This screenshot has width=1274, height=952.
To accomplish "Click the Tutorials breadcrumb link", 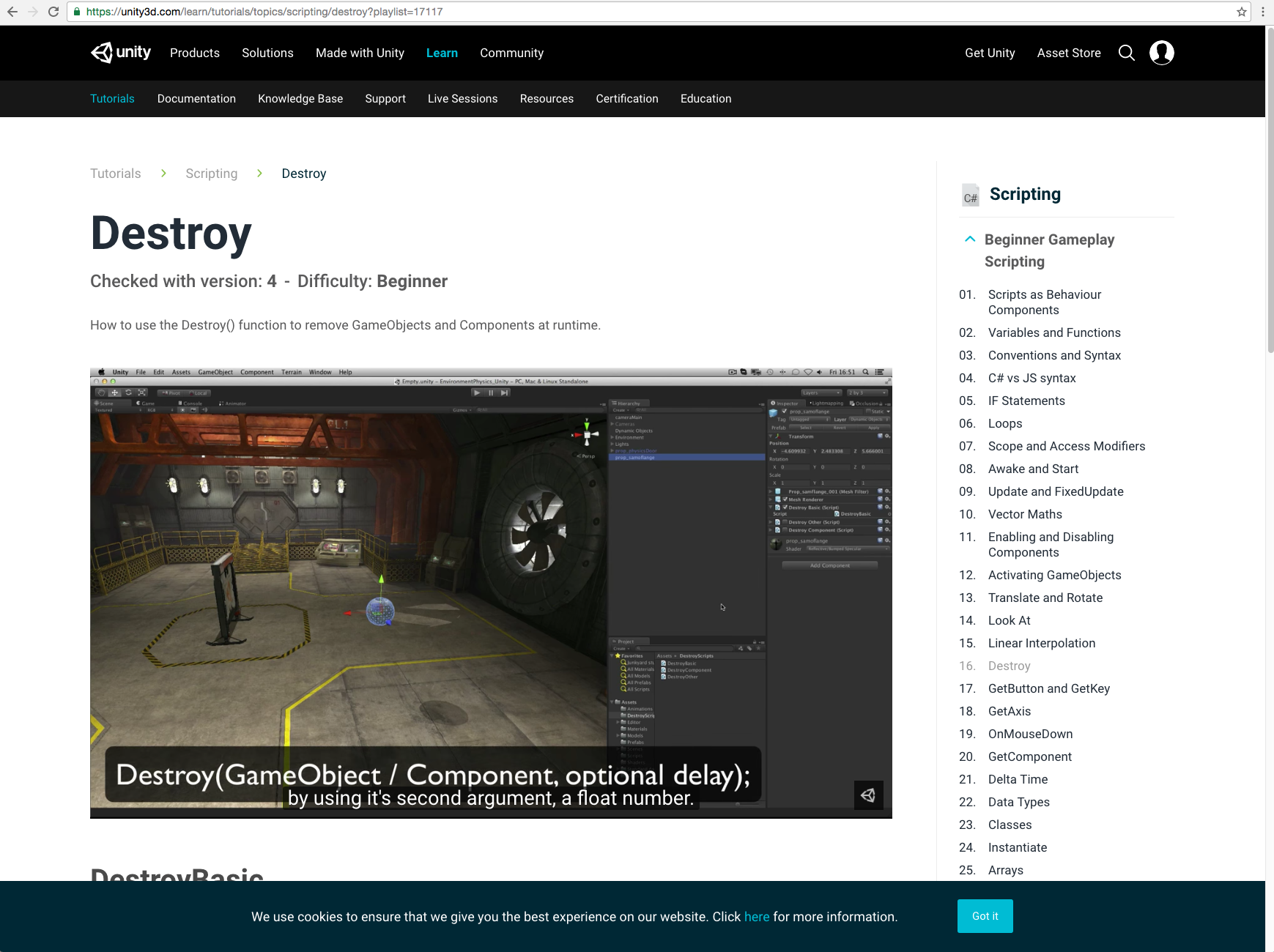I will [x=115, y=174].
